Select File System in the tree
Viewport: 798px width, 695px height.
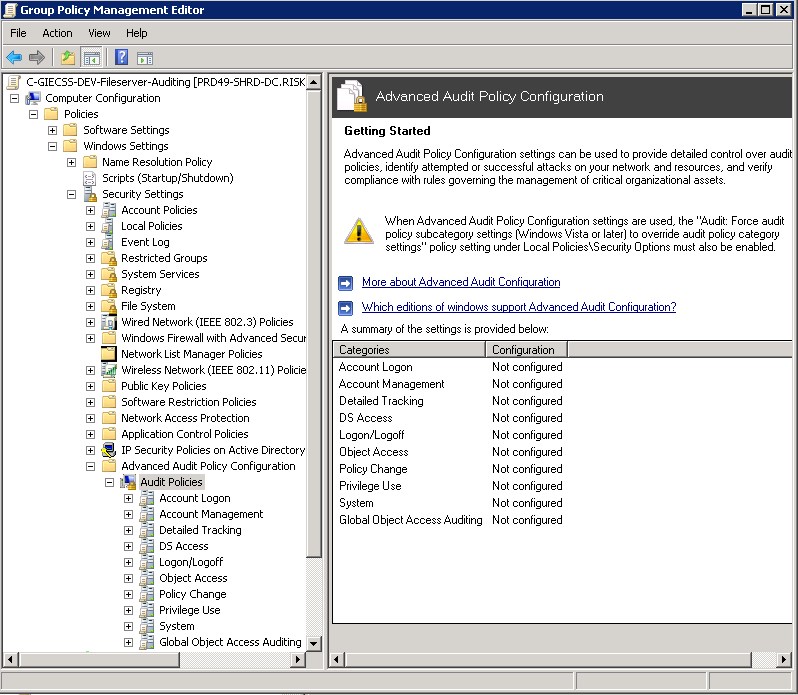pos(148,306)
